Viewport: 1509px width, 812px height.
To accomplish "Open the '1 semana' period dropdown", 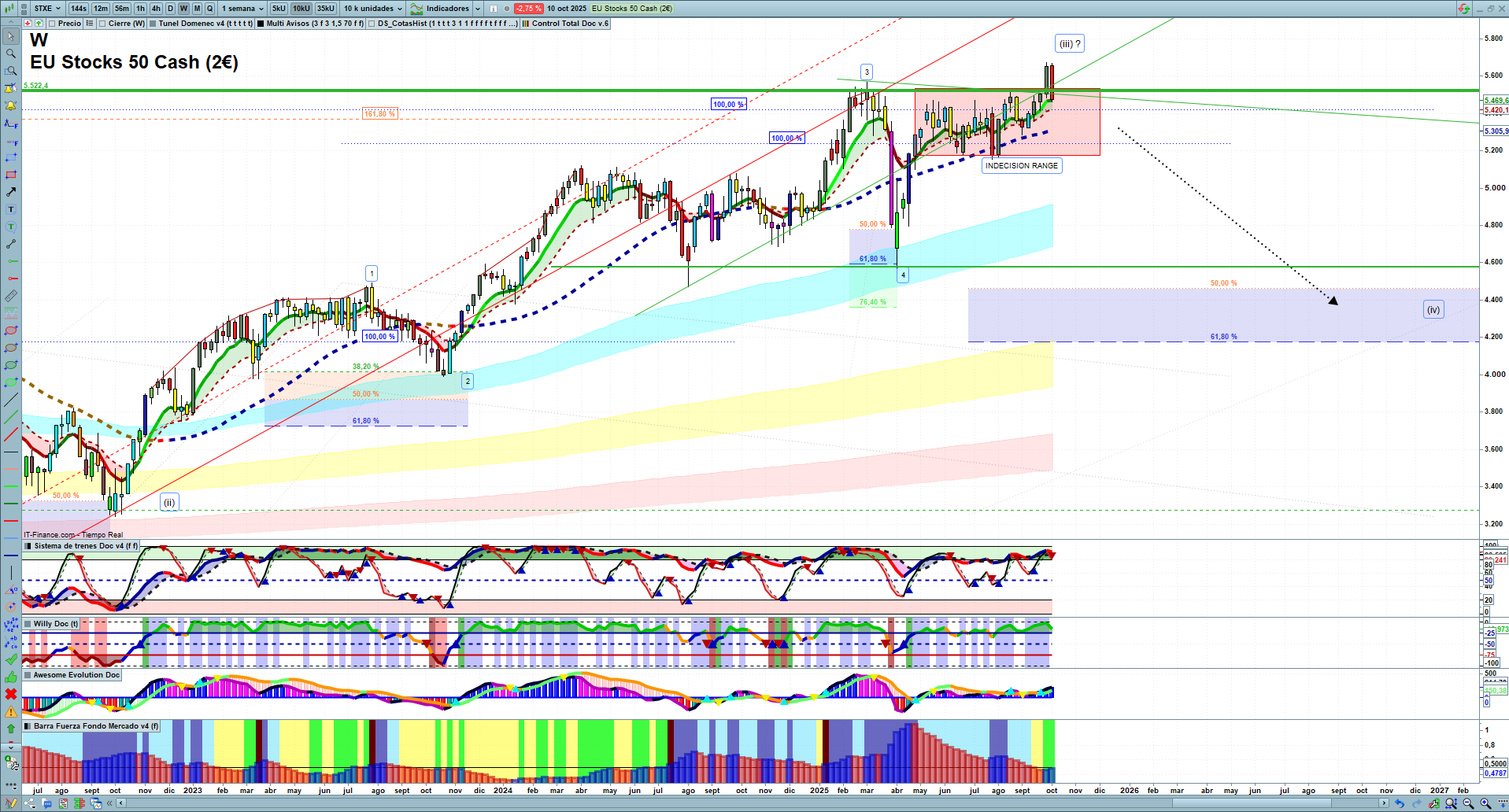I will (x=243, y=9).
